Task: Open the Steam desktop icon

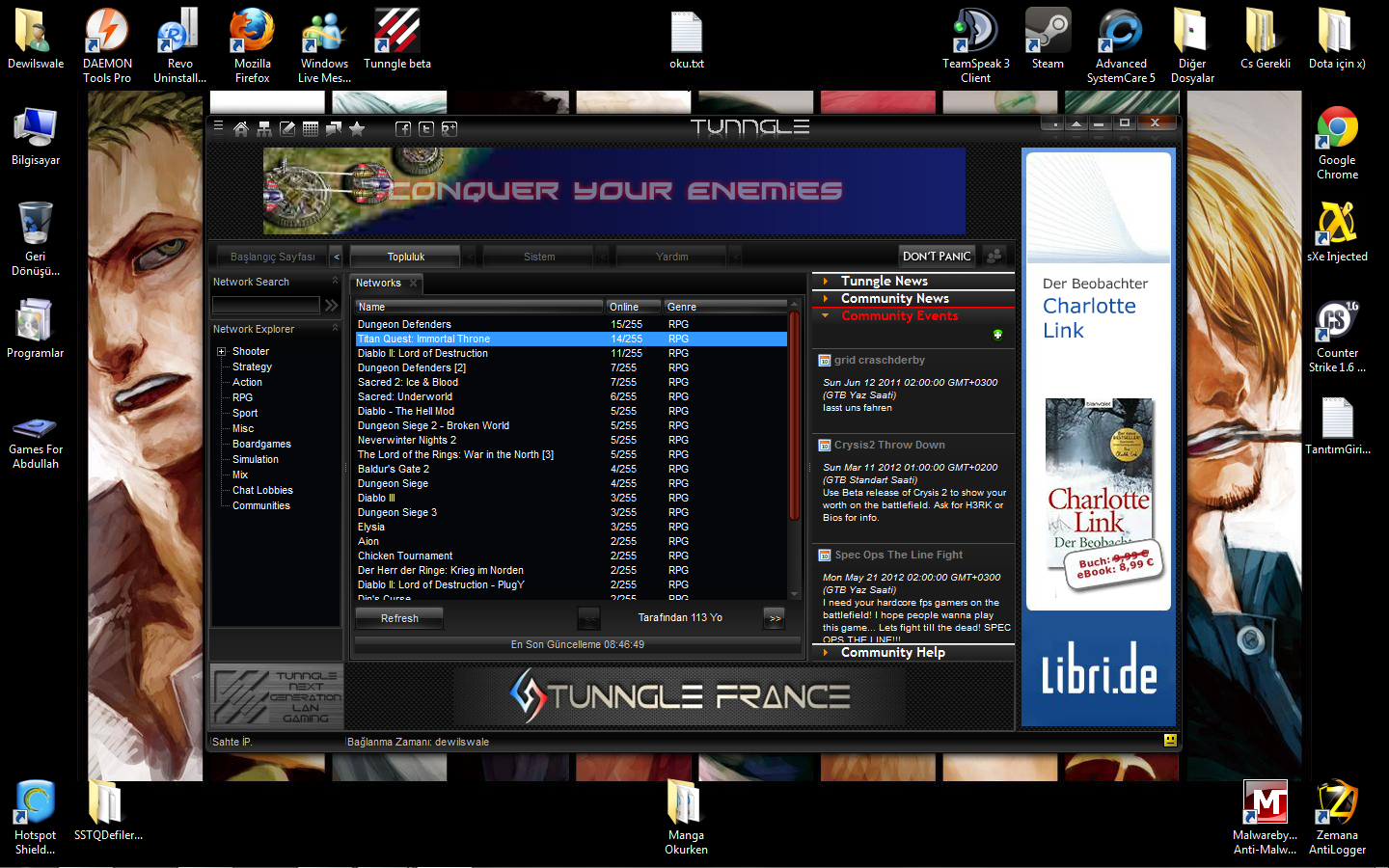Action: pos(1048,40)
